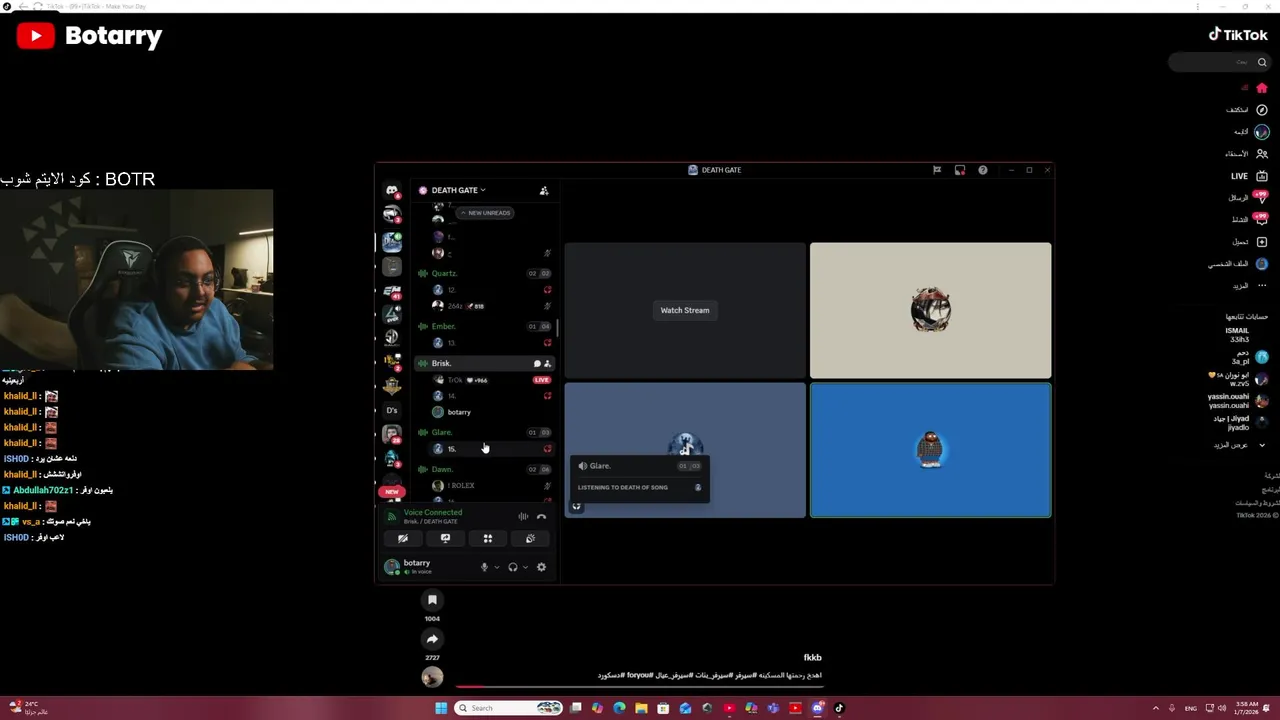Viewport: 1280px width, 720px height.
Task: Click the TikTok search field
Action: 1218,62
